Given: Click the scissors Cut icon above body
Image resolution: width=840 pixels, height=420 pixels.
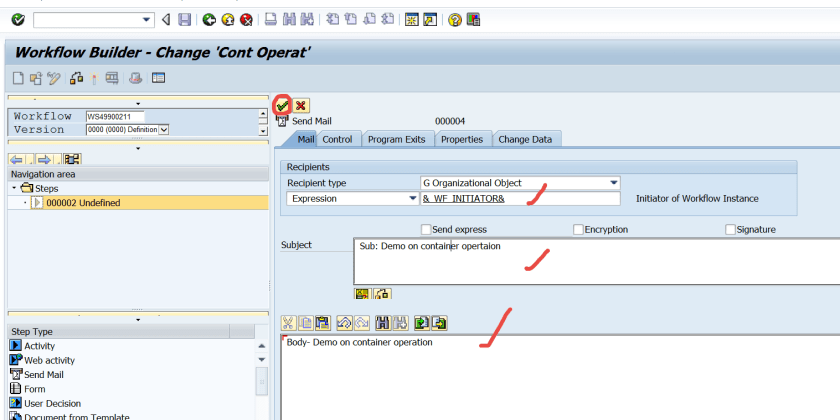Looking at the screenshot, I should point(288,322).
